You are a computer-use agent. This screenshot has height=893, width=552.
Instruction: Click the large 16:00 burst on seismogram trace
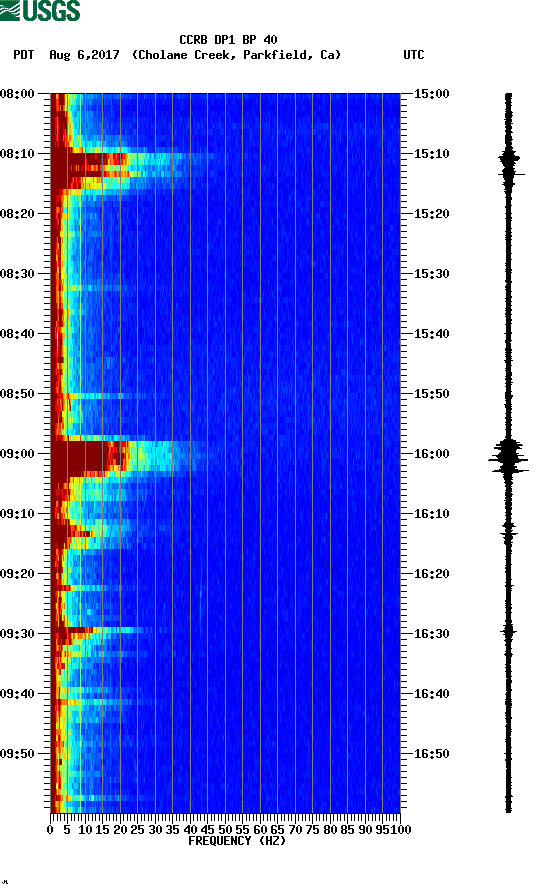coord(509,457)
